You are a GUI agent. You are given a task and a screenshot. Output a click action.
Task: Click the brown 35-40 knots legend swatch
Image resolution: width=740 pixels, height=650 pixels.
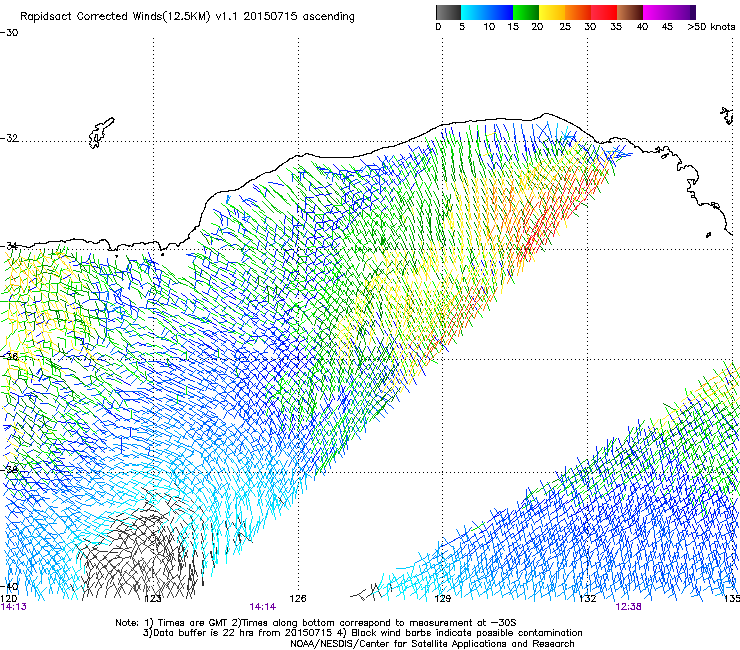pos(630,12)
